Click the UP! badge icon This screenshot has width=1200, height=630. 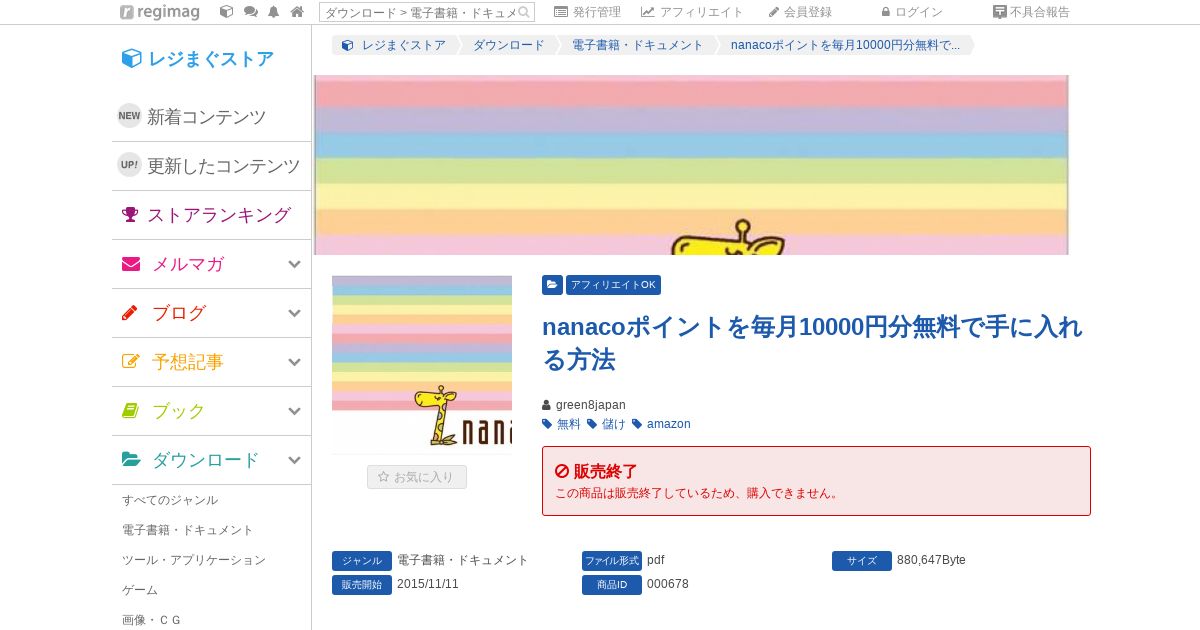pyautogui.click(x=129, y=165)
